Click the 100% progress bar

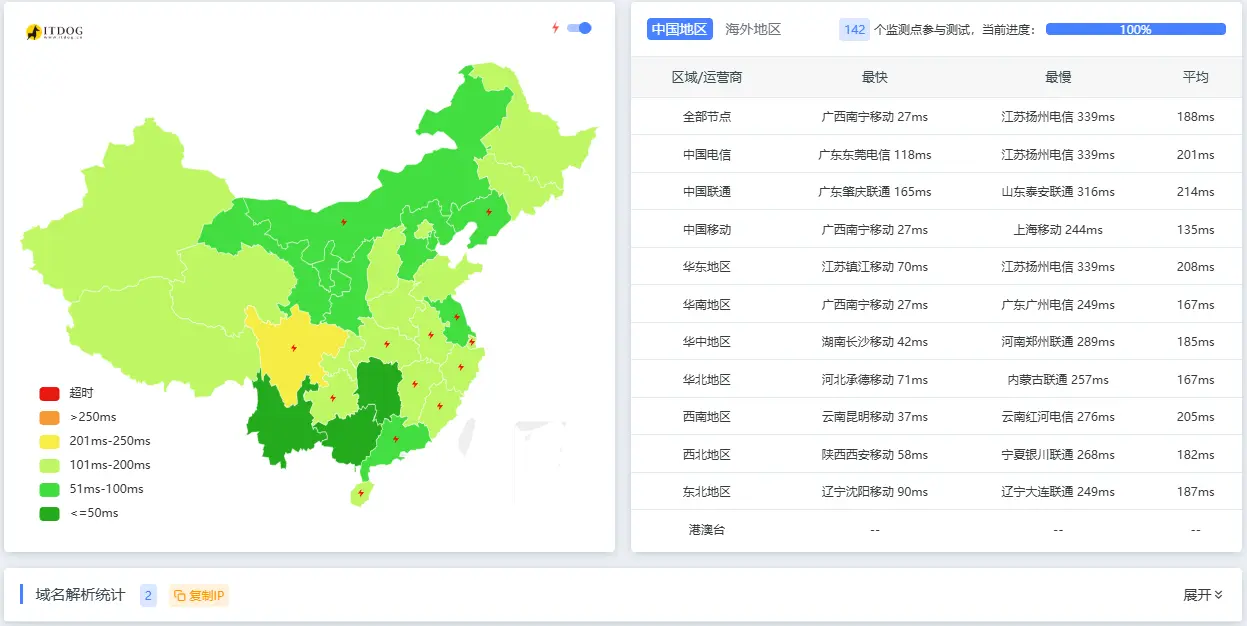(1135, 29)
